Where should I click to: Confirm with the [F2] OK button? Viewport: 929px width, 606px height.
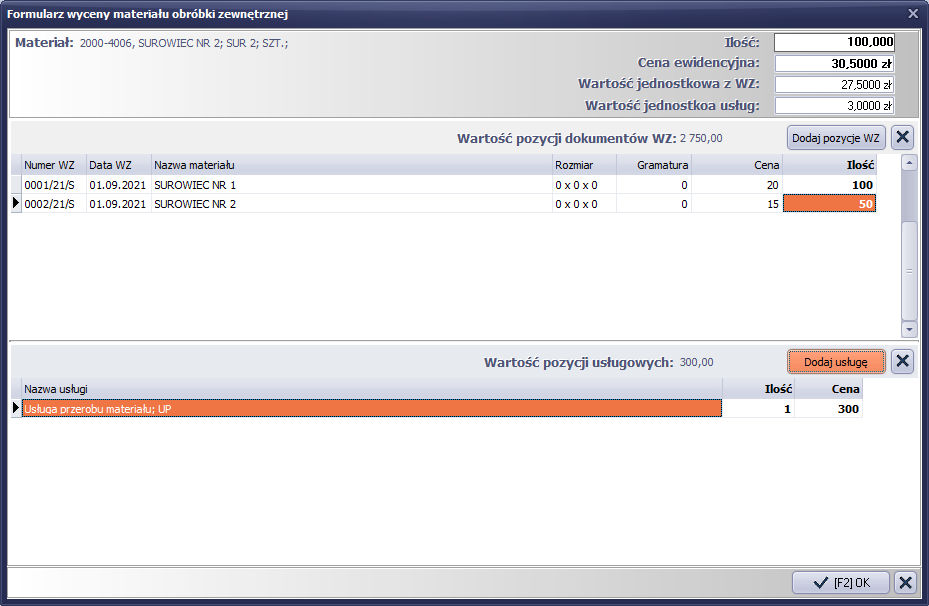(840, 583)
